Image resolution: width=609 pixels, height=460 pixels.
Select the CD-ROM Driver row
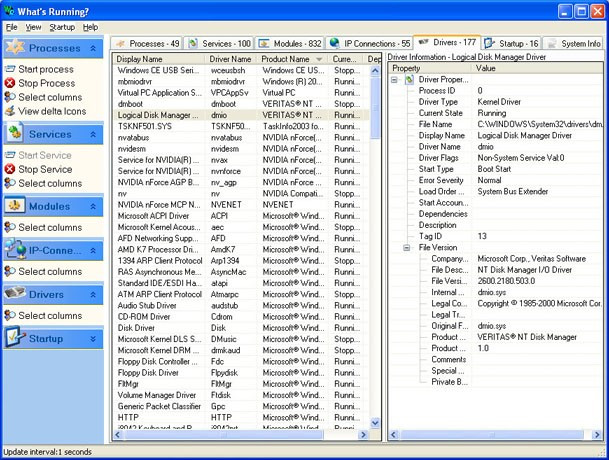pyautogui.click(x=241, y=317)
